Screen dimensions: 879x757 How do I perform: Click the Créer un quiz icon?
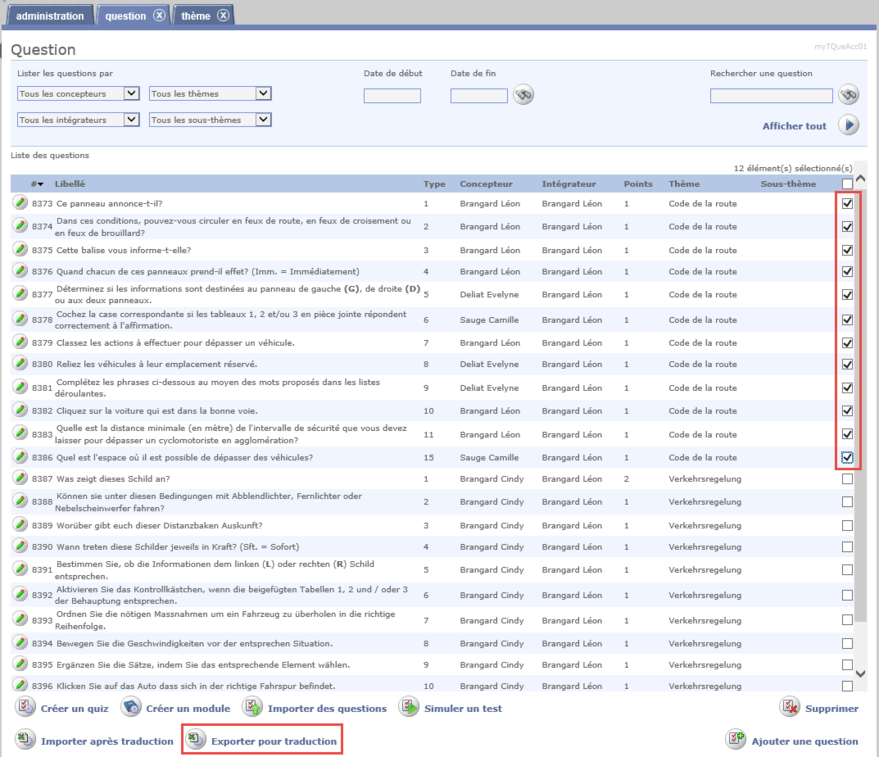coord(25,708)
